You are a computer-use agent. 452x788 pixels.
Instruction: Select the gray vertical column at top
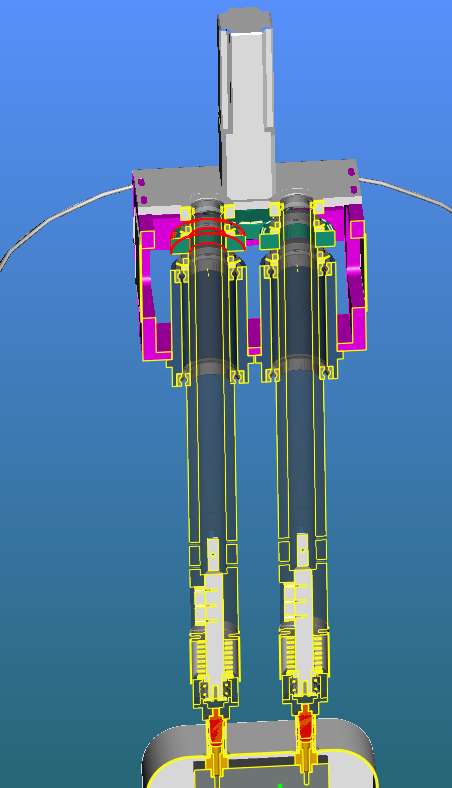click(246, 101)
